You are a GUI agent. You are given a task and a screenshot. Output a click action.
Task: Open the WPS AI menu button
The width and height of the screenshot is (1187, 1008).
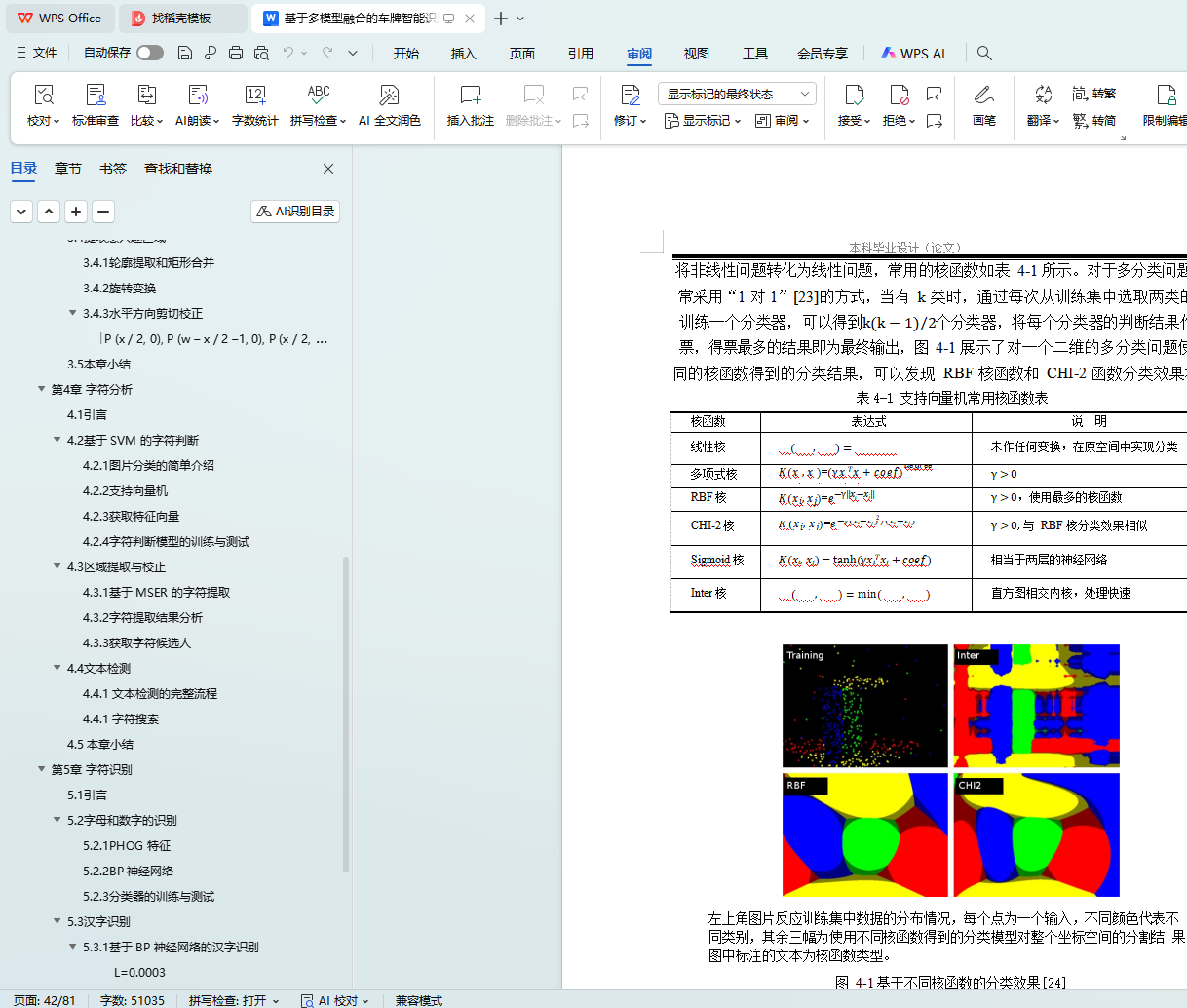(913, 54)
